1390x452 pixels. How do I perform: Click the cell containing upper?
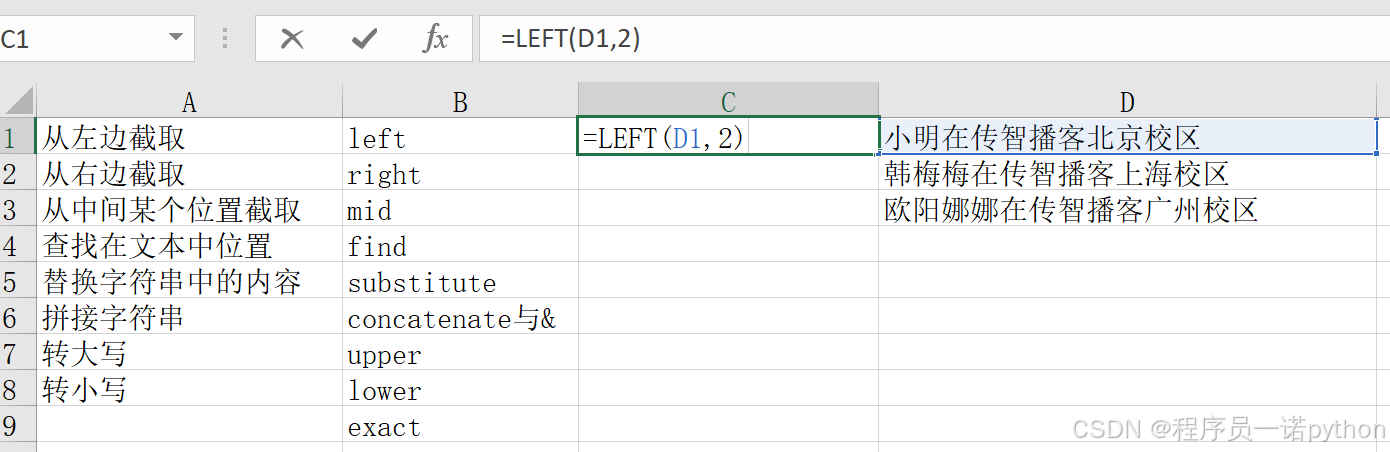460,352
